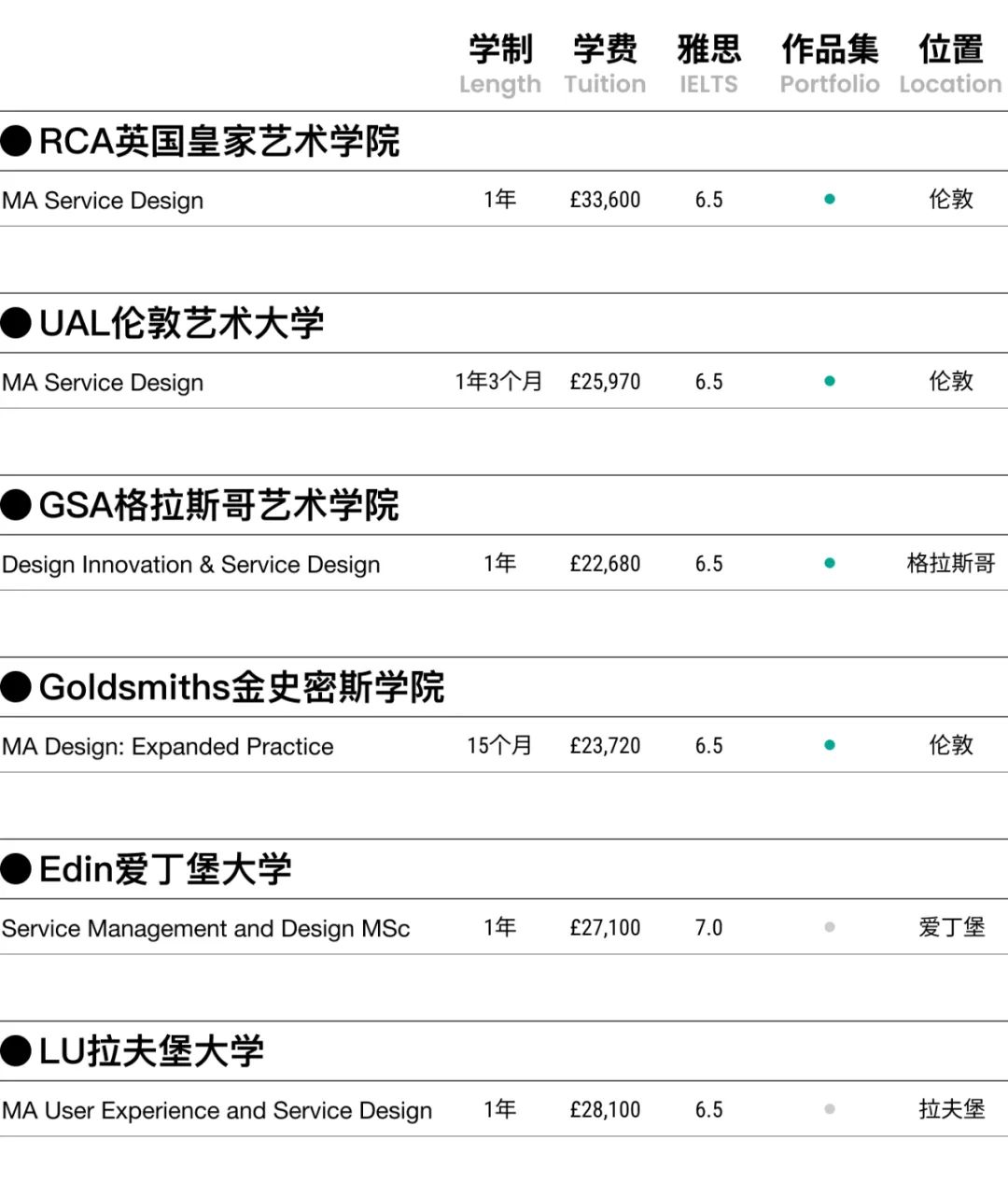Click Service Management and Design MSc program

206,929
